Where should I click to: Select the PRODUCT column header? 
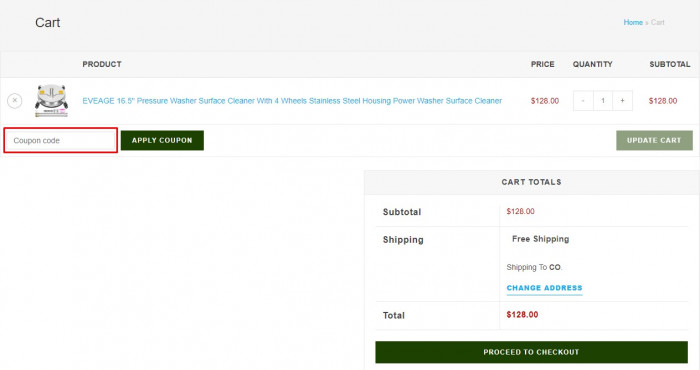[102, 64]
